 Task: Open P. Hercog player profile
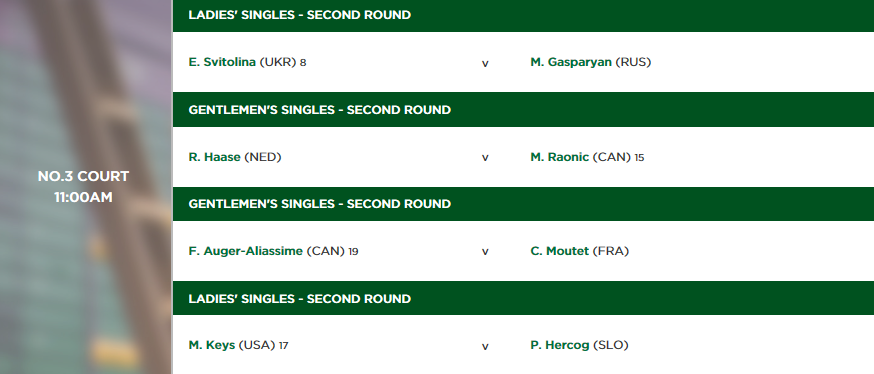point(560,346)
